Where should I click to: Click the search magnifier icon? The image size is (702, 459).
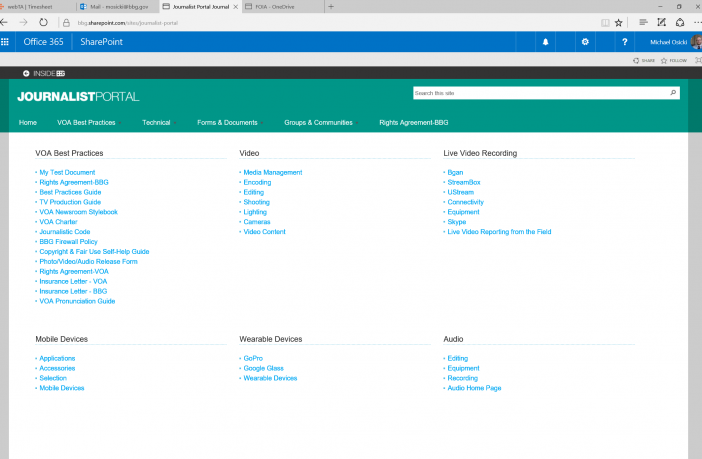pos(673,93)
